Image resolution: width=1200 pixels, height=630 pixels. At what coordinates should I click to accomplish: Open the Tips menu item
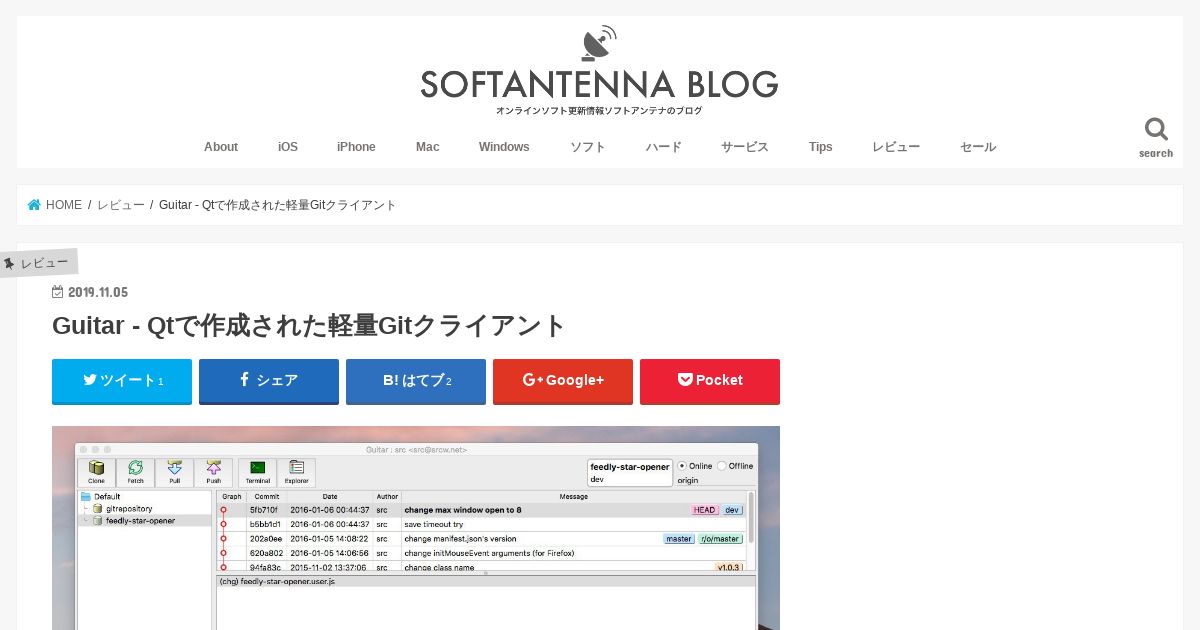click(x=821, y=147)
